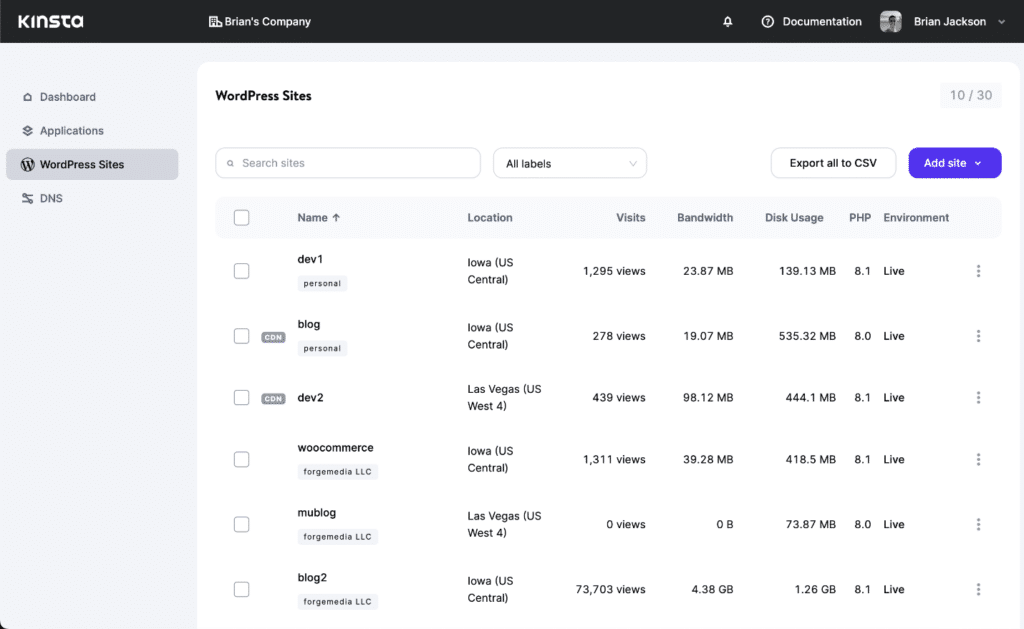Viewport: 1024px width, 629px height.
Task: Click the personal label under dev1
Action: tap(322, 283)
